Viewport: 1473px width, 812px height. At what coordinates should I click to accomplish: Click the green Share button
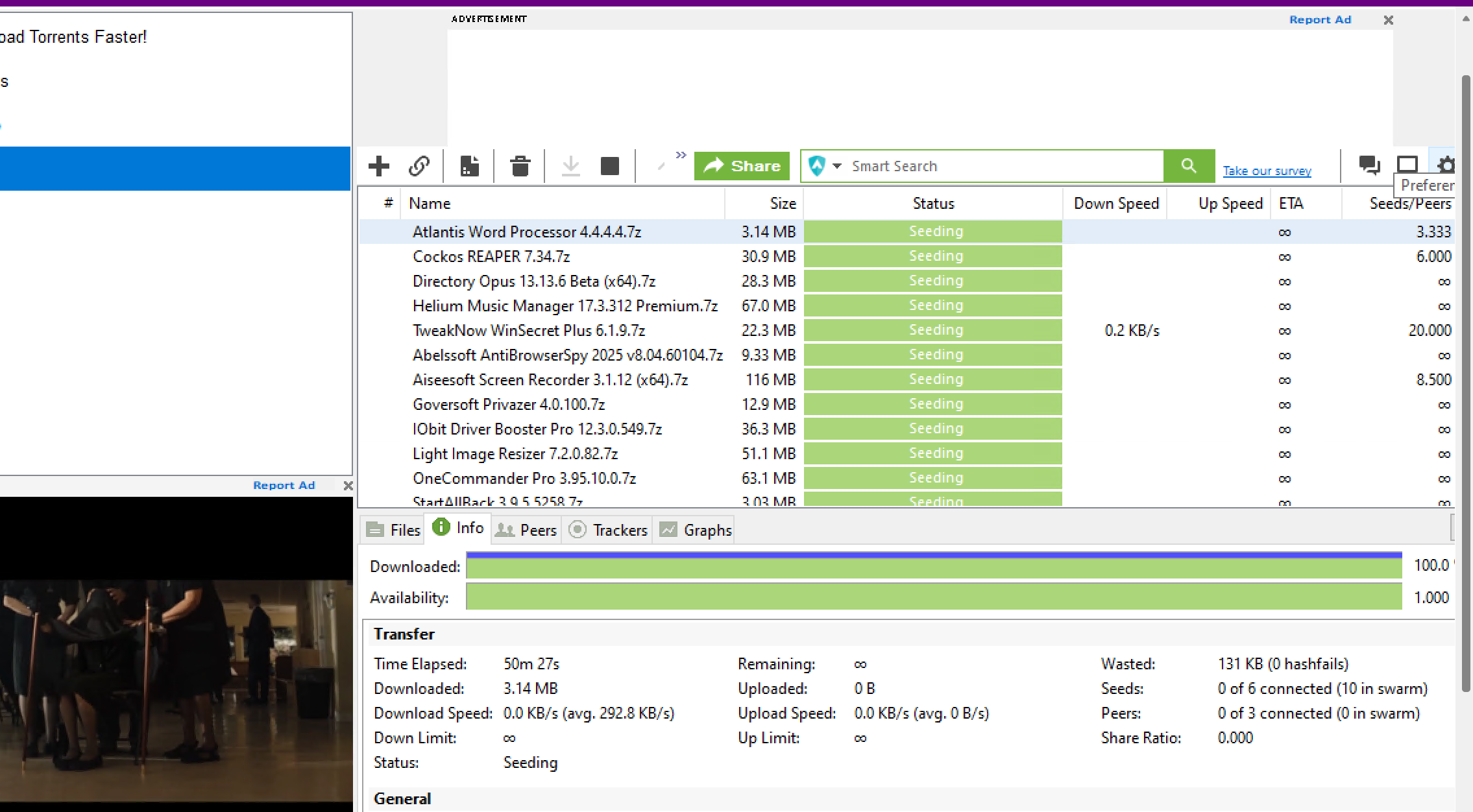tap(742, 166)
